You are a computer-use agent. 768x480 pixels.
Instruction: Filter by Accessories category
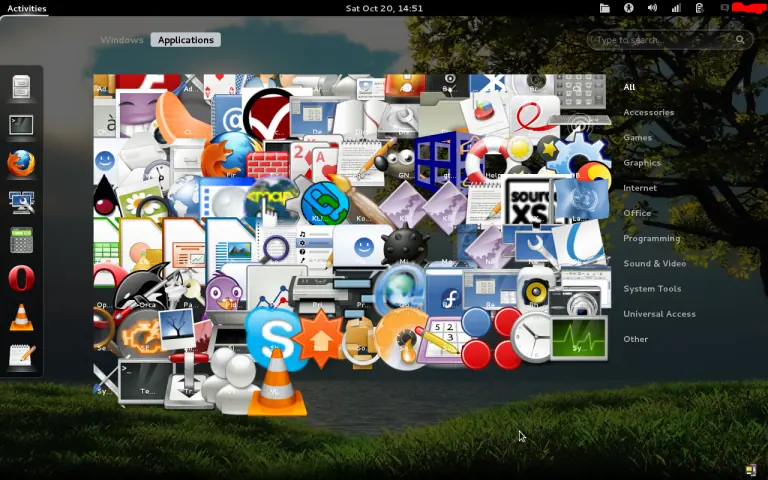pyautogui.click(x=648, y=112)
